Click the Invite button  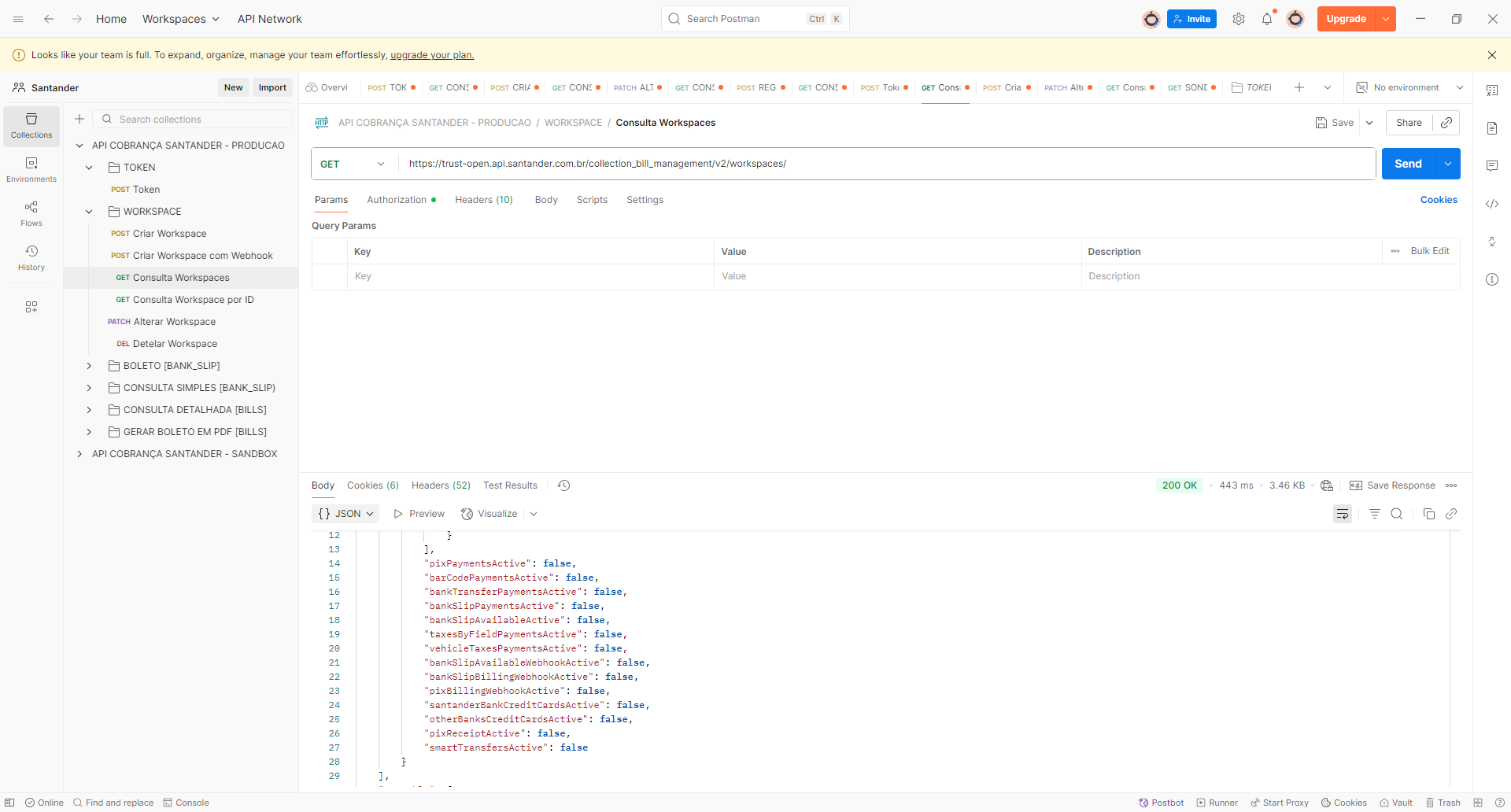coord(1191,19)
